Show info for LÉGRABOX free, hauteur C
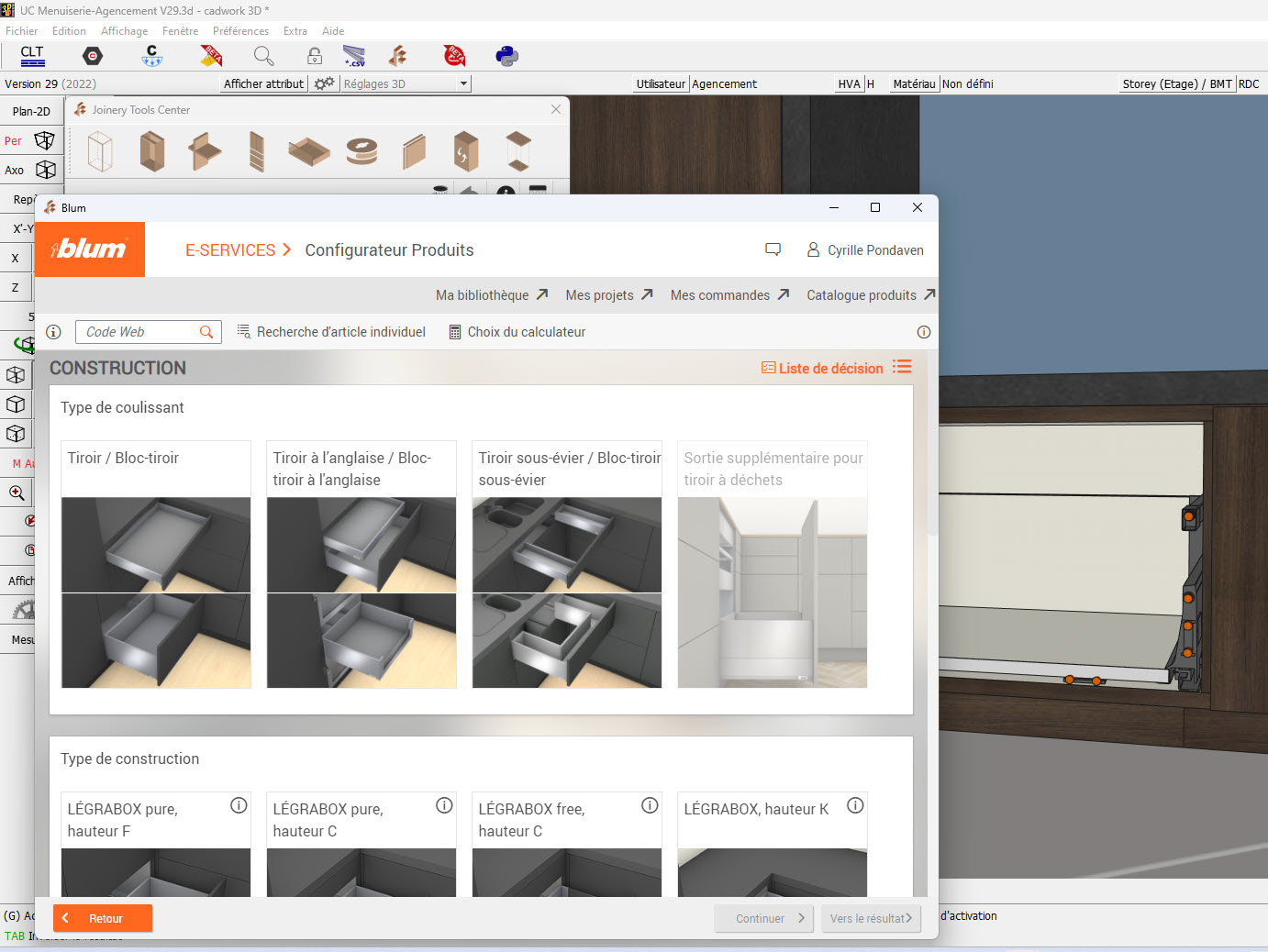Image resolution: width=1268 pixels, height=952 pixels. (x=650, y=805)
